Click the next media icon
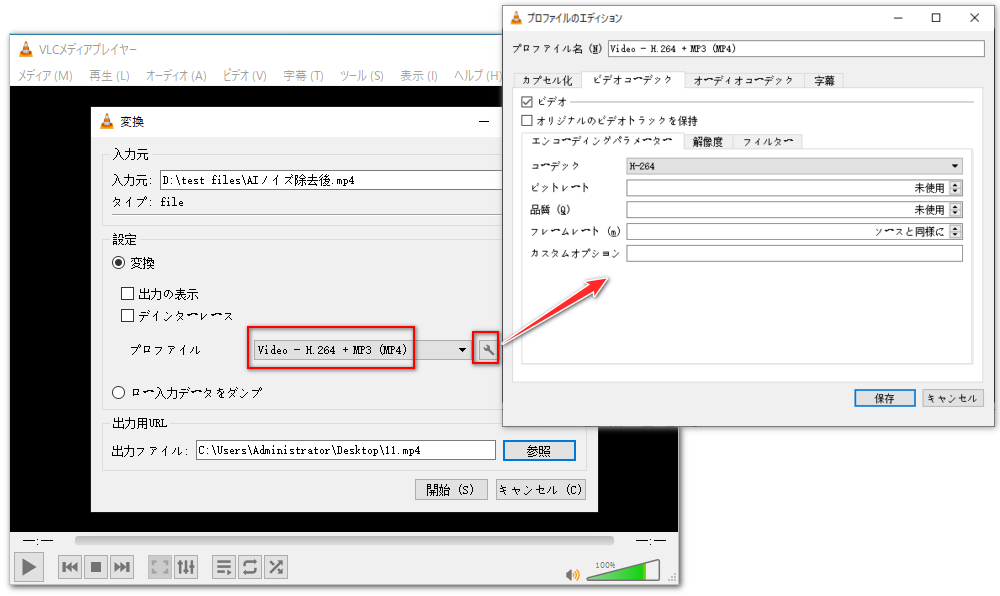1000x596 pixels. coord(122,567)
